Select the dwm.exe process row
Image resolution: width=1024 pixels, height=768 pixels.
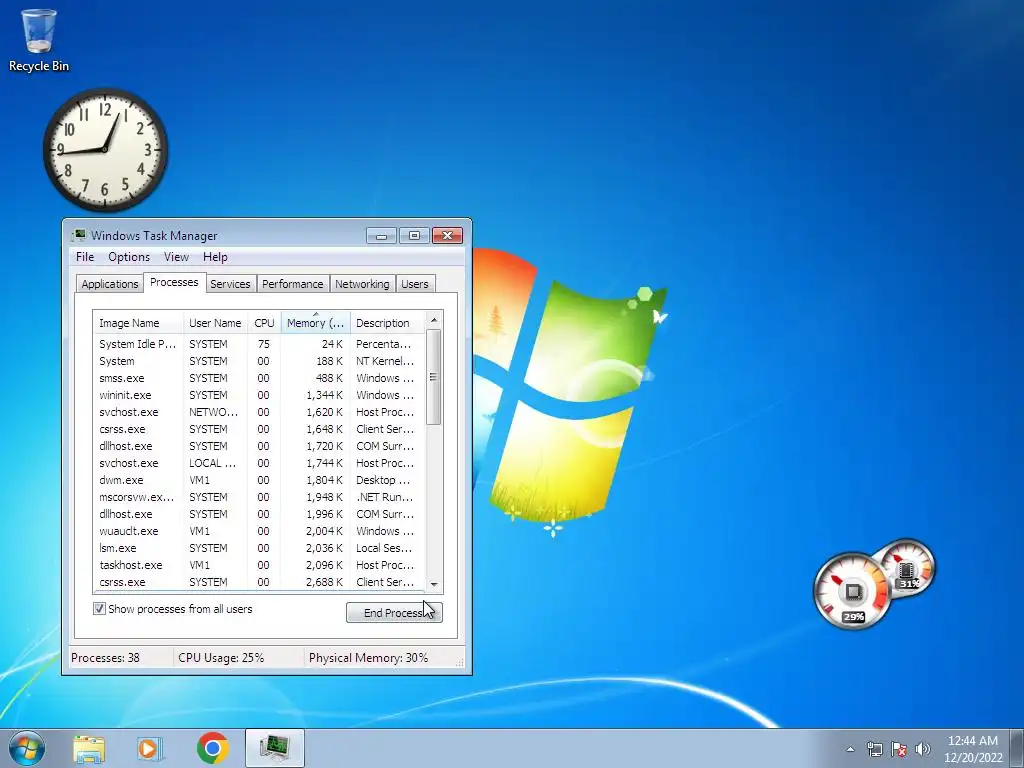tap(259, 479)
